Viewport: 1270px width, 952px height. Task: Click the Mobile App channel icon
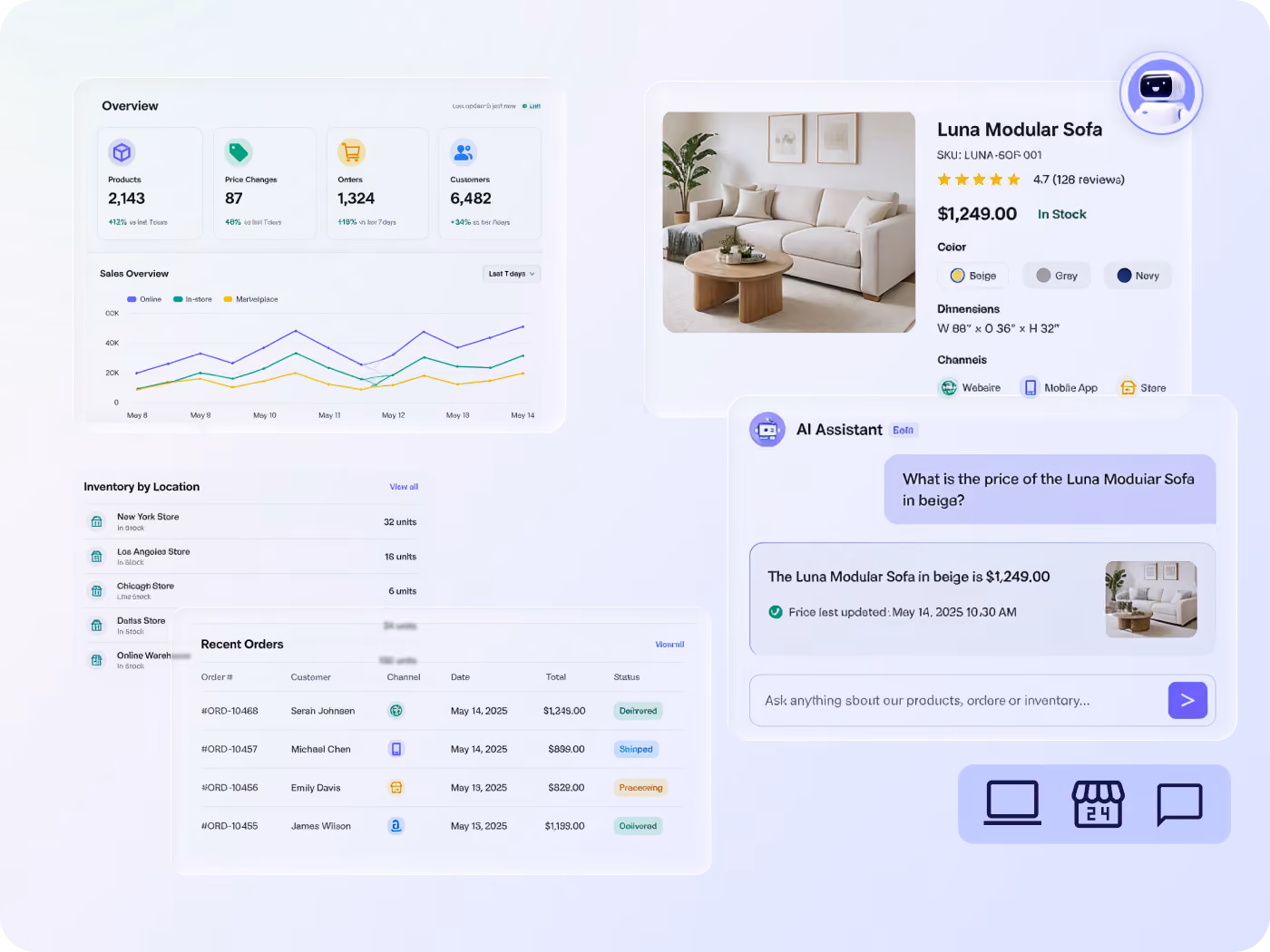[x=1031, y=387]
